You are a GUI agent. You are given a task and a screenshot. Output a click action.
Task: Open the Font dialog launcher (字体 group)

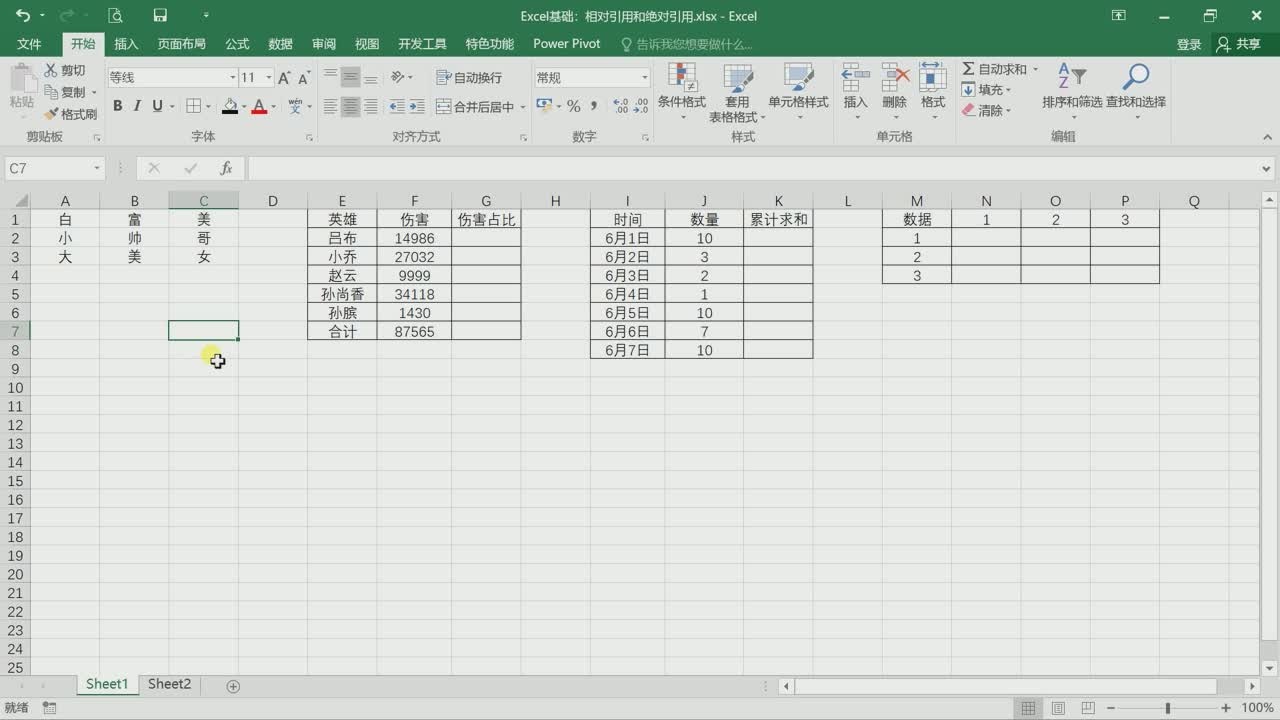pos(309,137)
